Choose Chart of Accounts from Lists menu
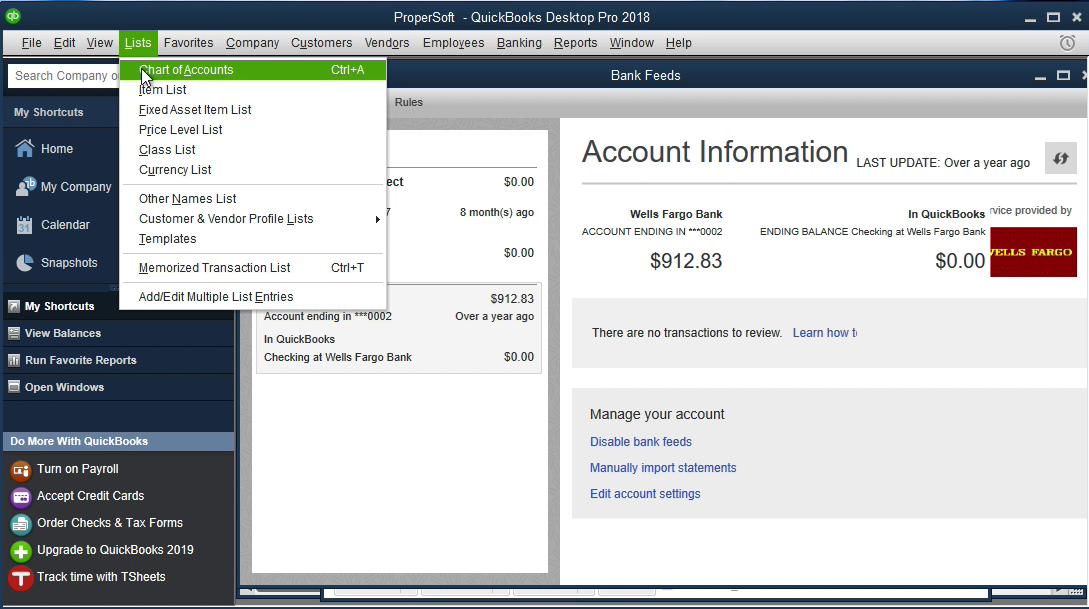This screenshot has width=1089, height=609. (253, 69)
